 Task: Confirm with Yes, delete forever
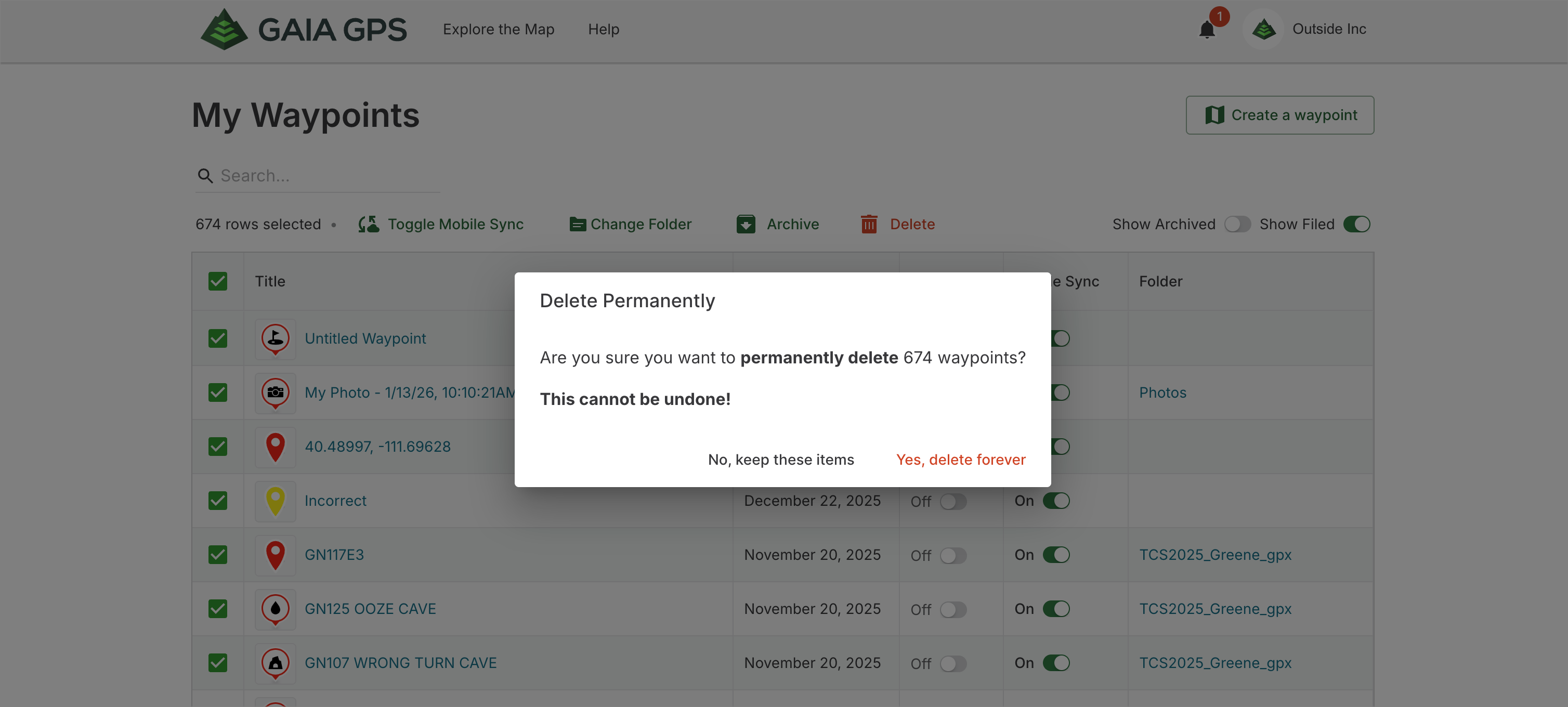[x=960, y=460]
